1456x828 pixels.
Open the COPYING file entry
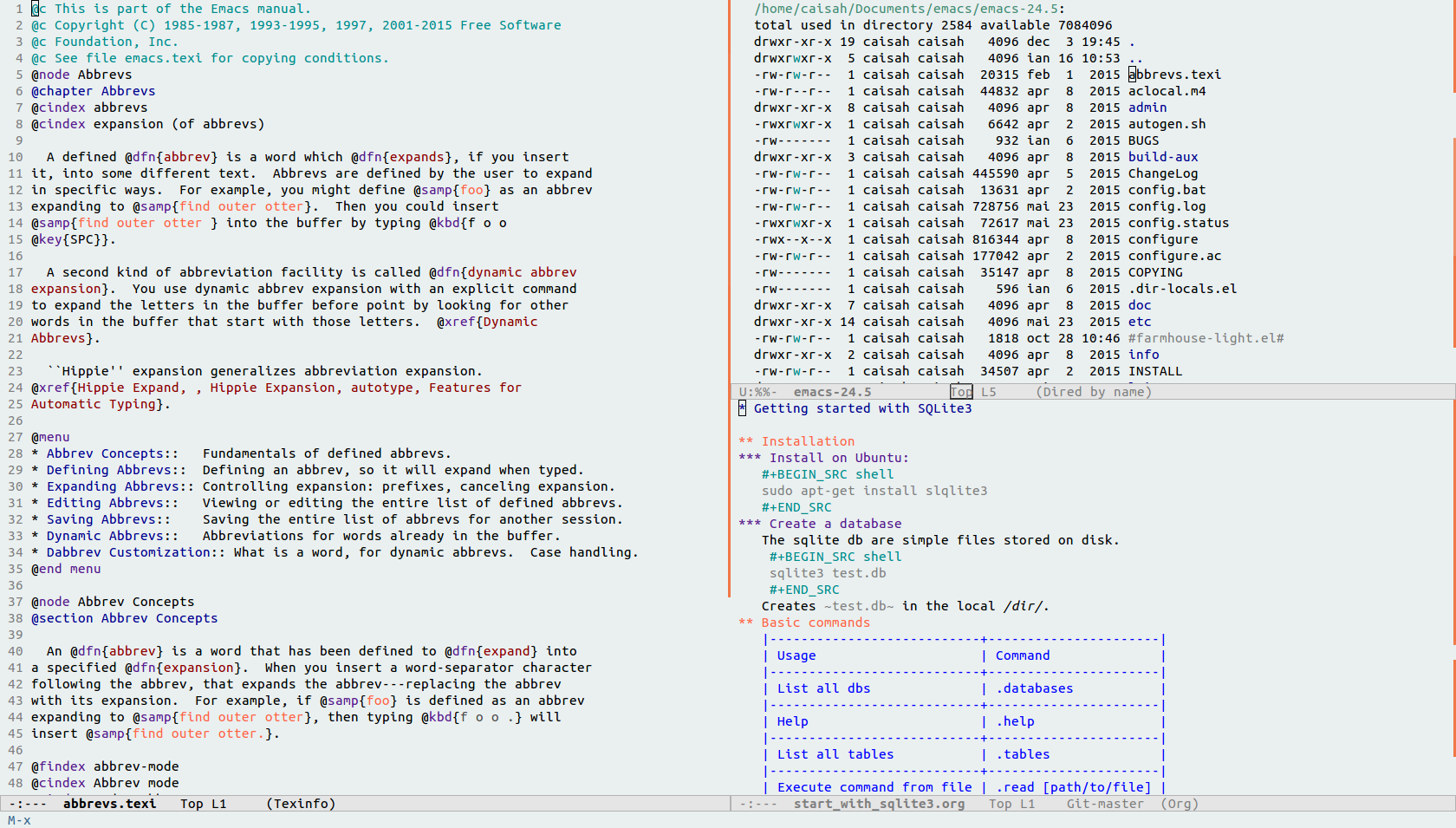1155,272
